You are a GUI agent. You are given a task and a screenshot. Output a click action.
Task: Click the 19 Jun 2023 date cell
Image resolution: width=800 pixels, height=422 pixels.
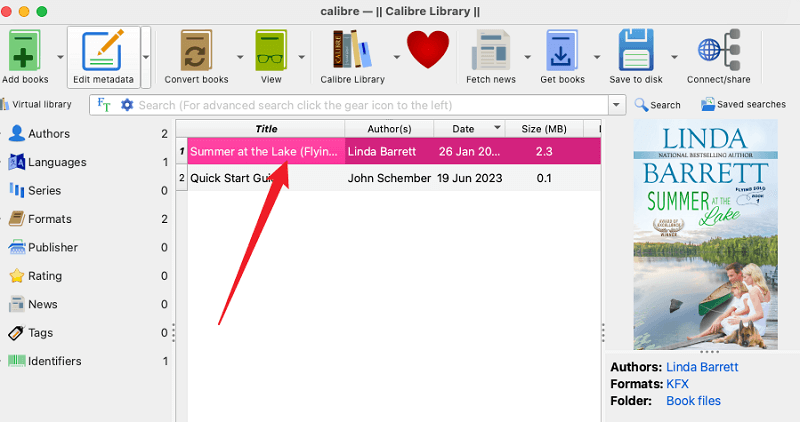[x=469, y=178]
